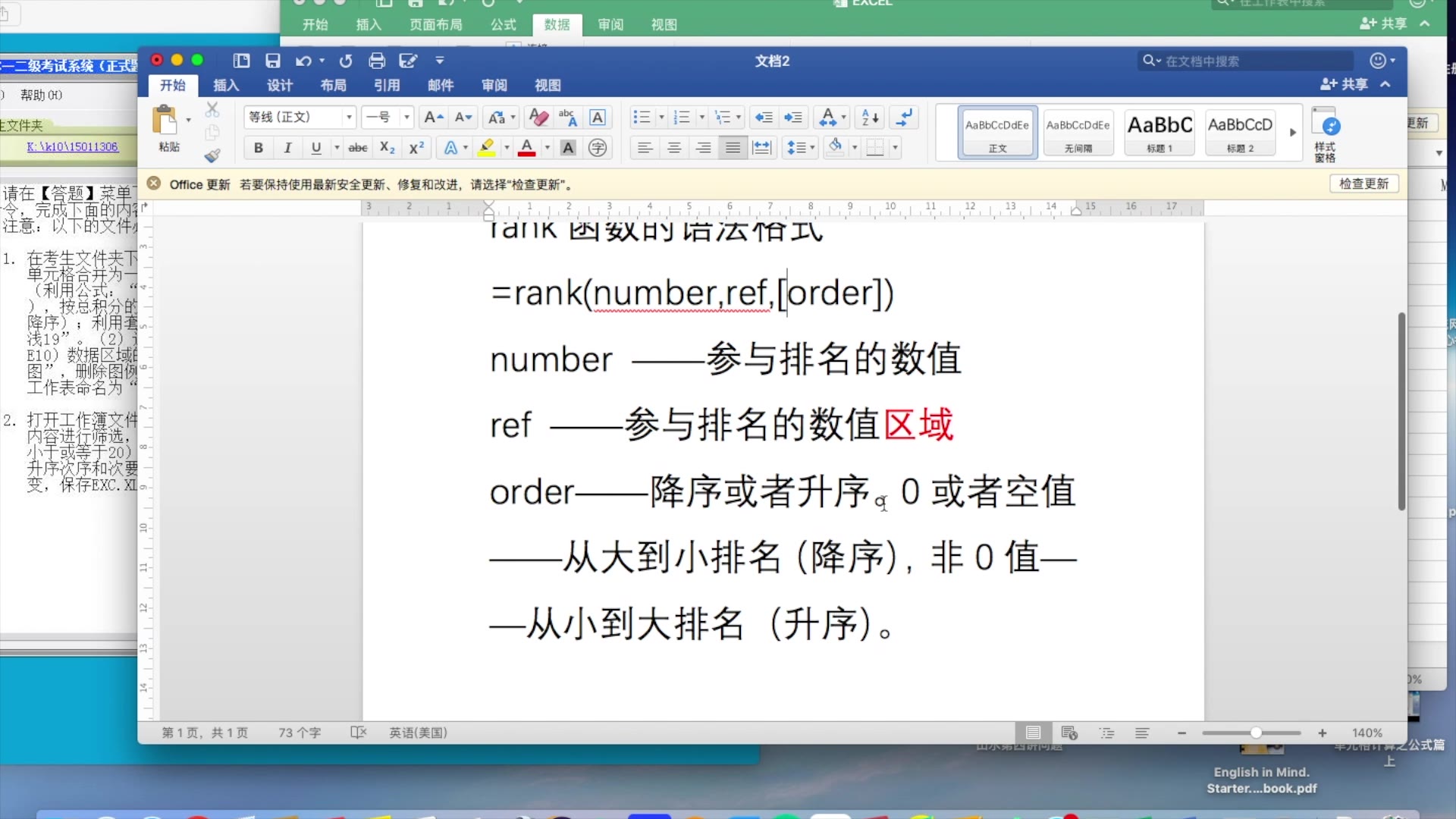Apply text effects with the outlined A icon

[x=450, y=148]
